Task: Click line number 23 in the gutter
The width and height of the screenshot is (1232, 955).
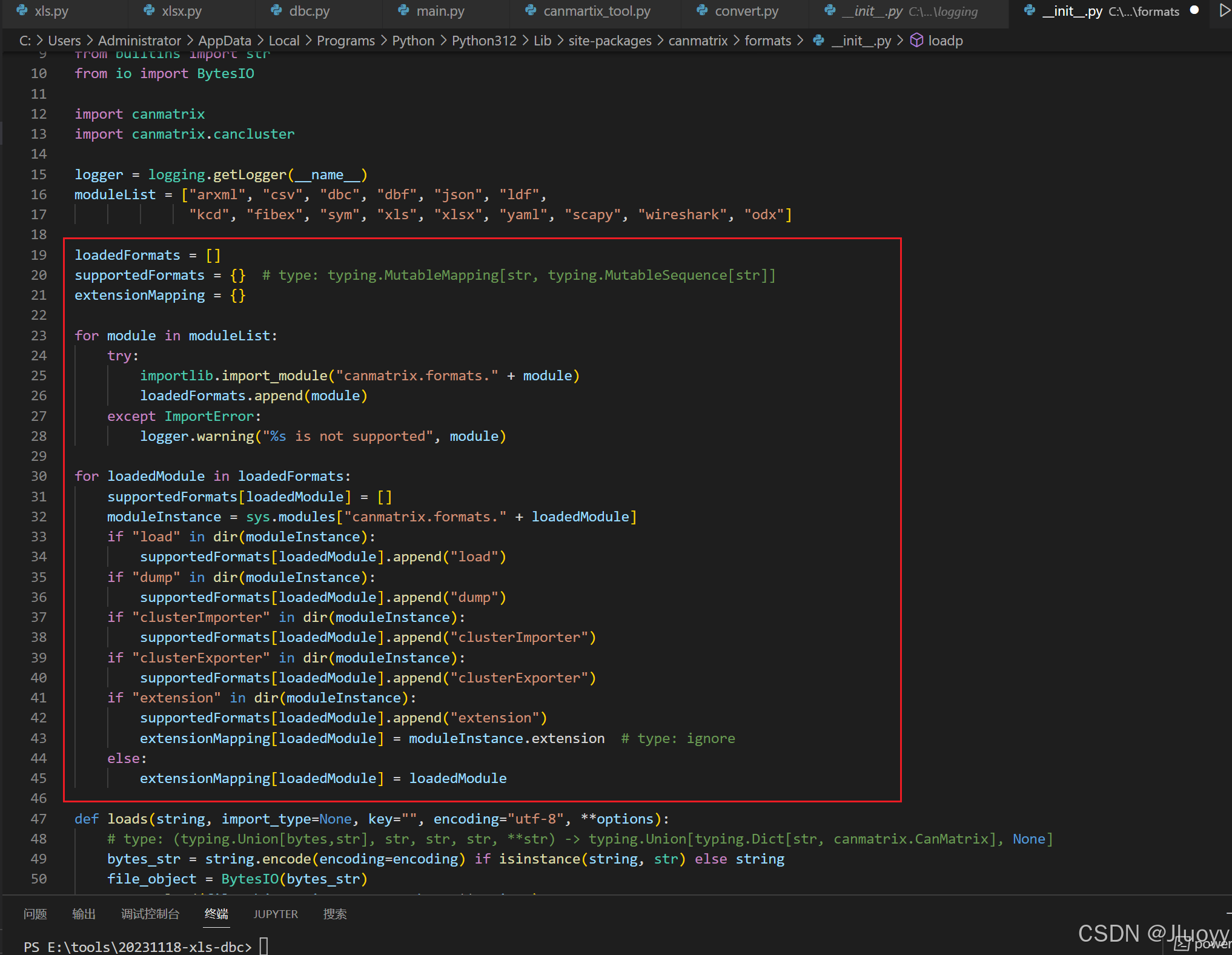Action: pyautogui.click(x=39, y=335)
